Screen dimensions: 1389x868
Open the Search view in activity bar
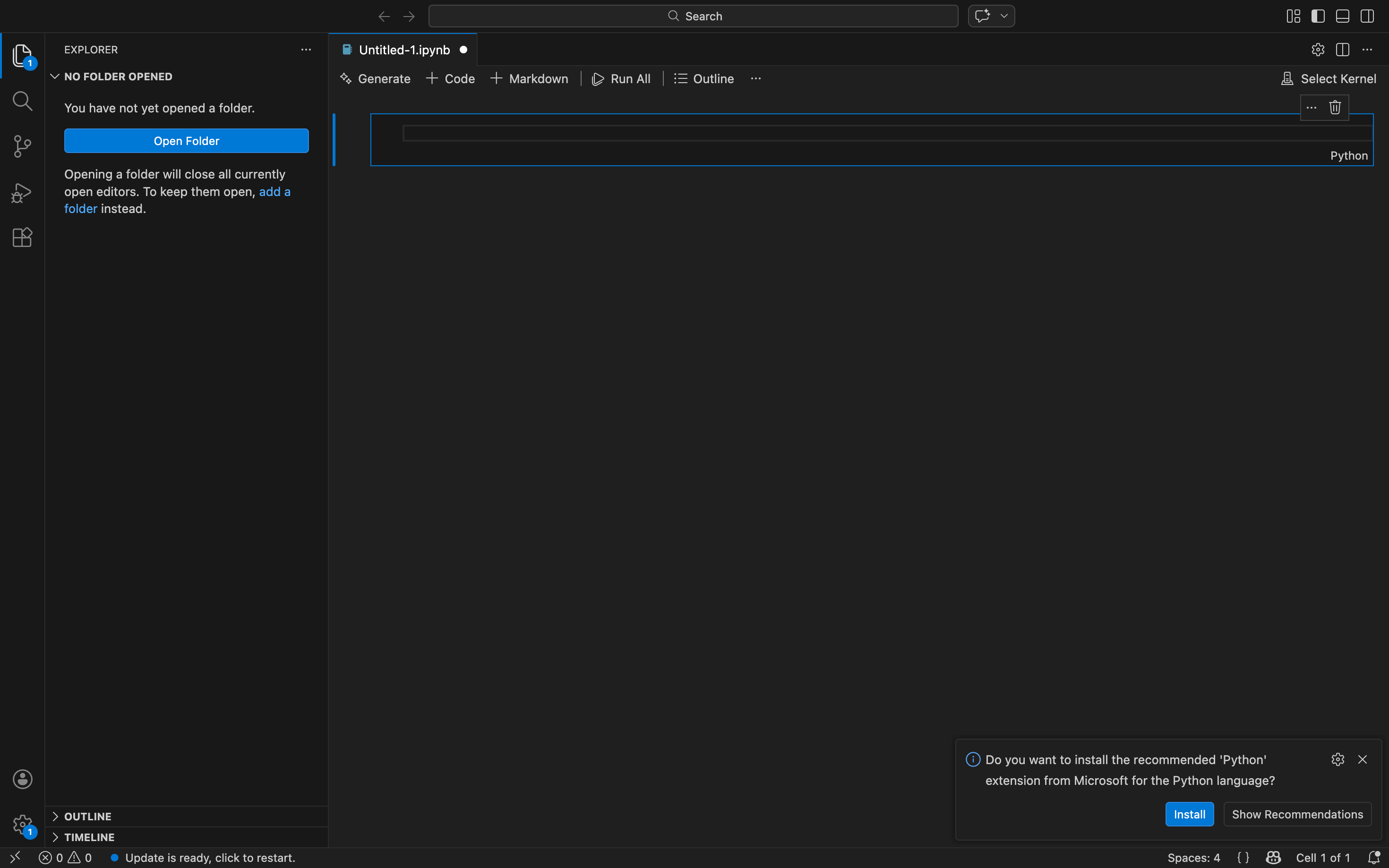point(22,101)
